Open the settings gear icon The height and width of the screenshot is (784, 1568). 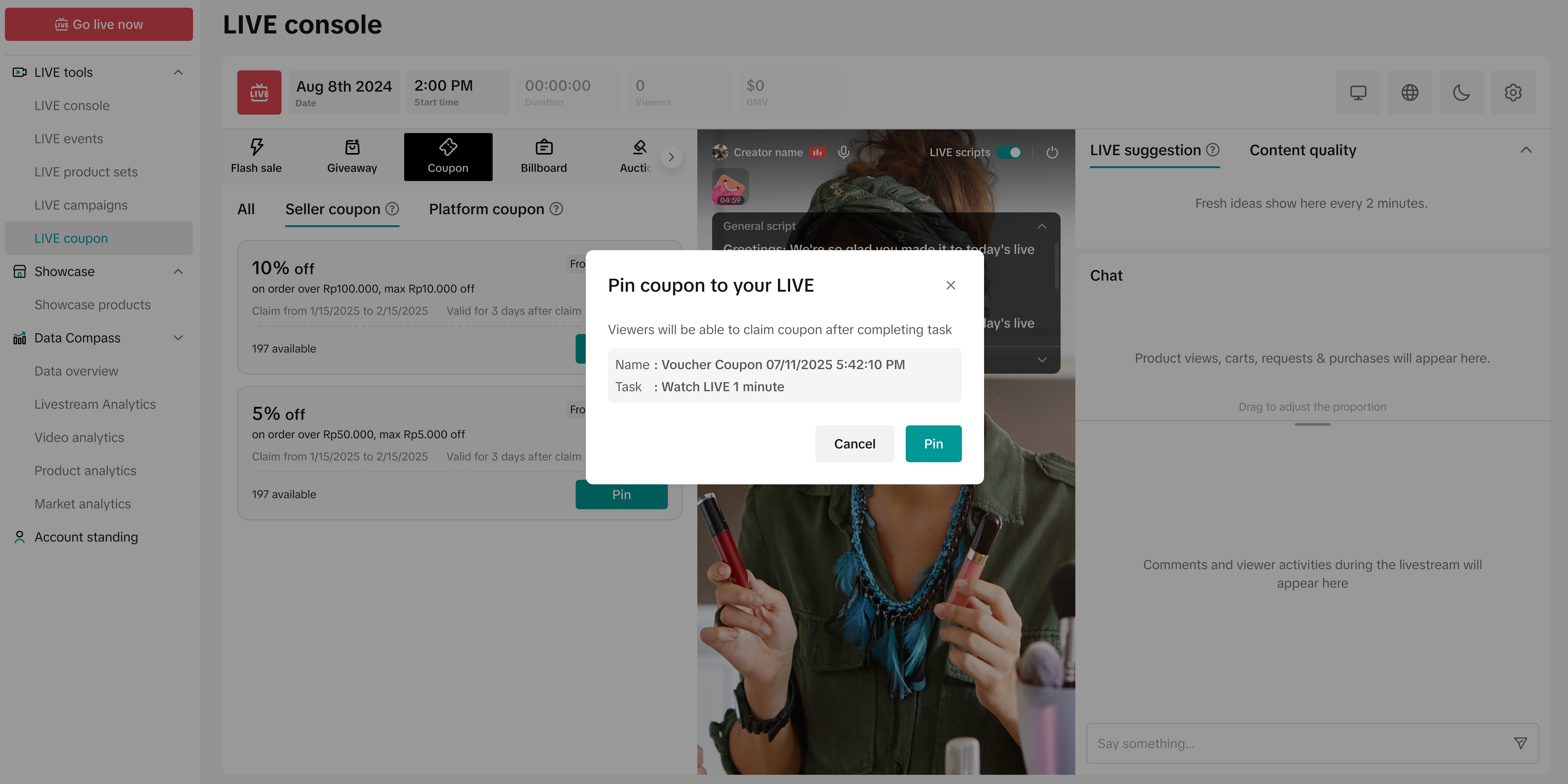tap(1513, 93)
